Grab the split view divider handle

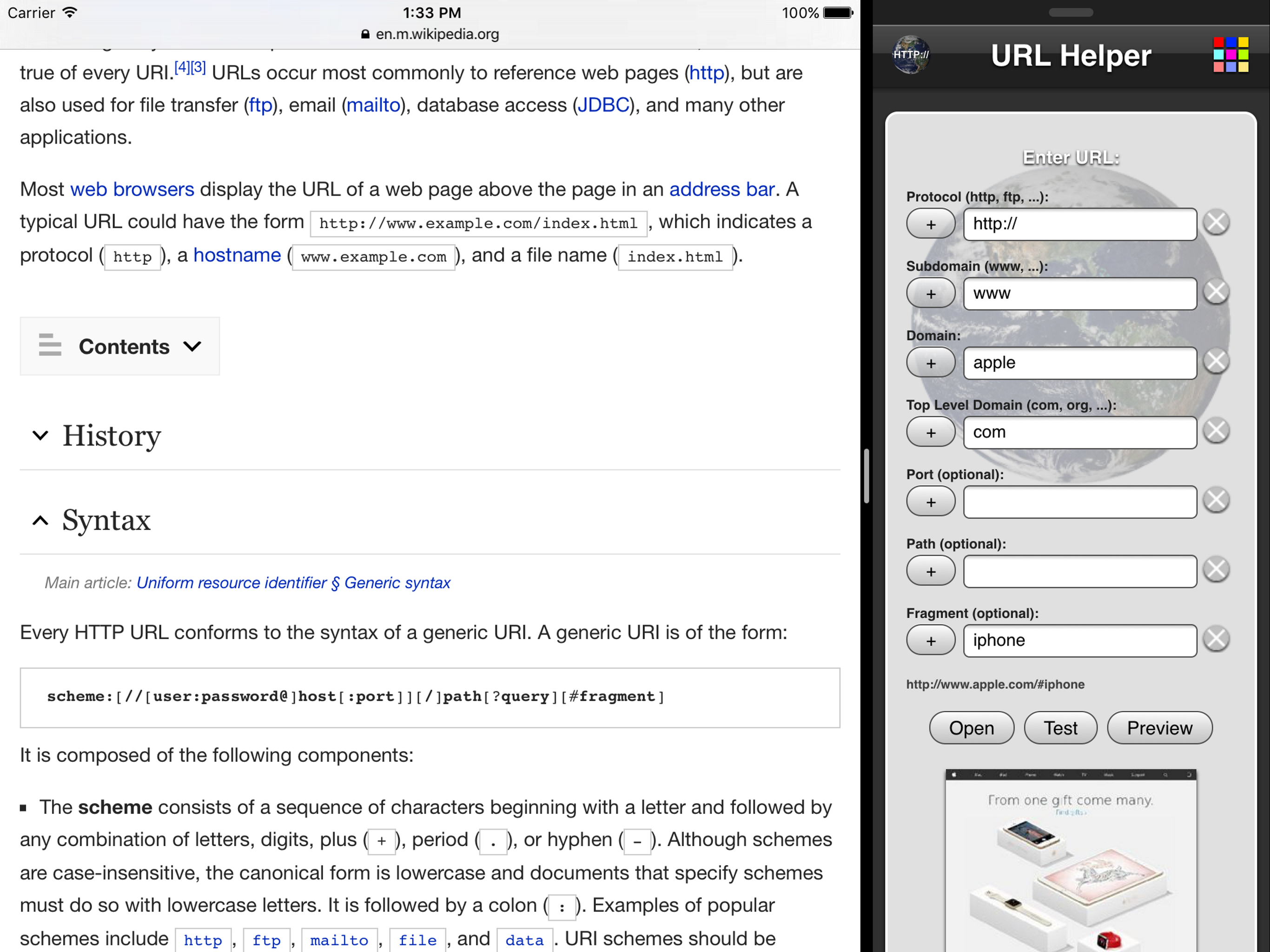click(867, 476)
